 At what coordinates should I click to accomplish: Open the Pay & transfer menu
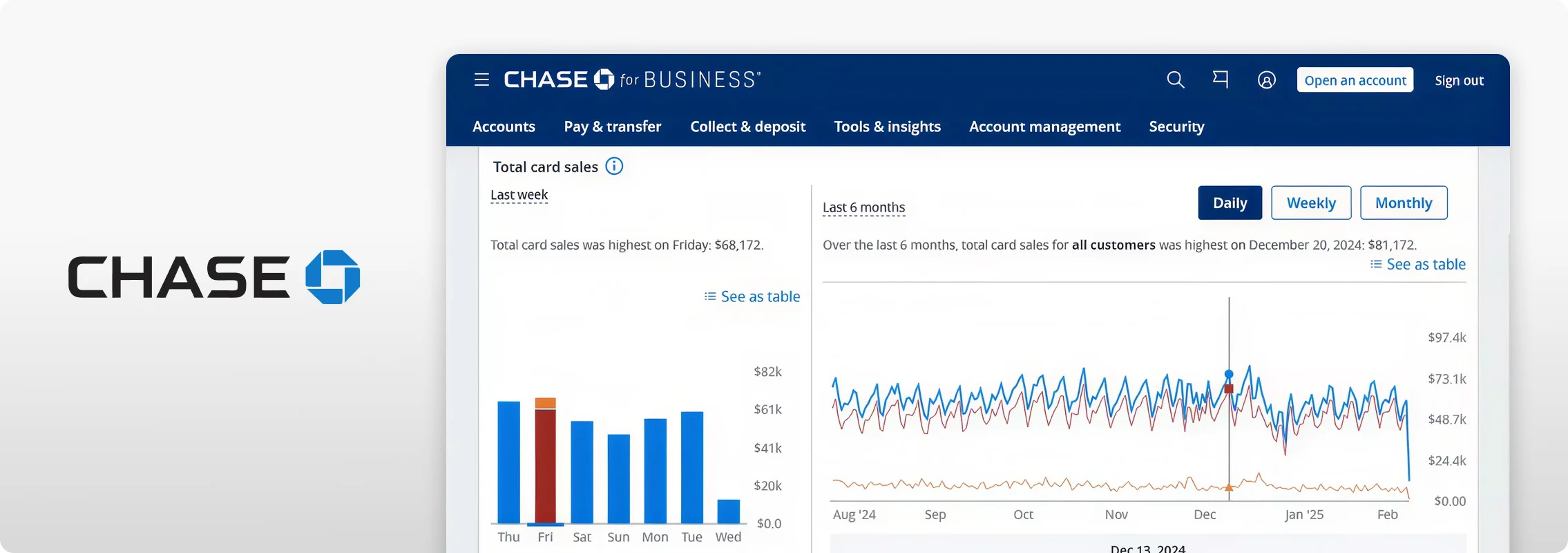point(612,126)
